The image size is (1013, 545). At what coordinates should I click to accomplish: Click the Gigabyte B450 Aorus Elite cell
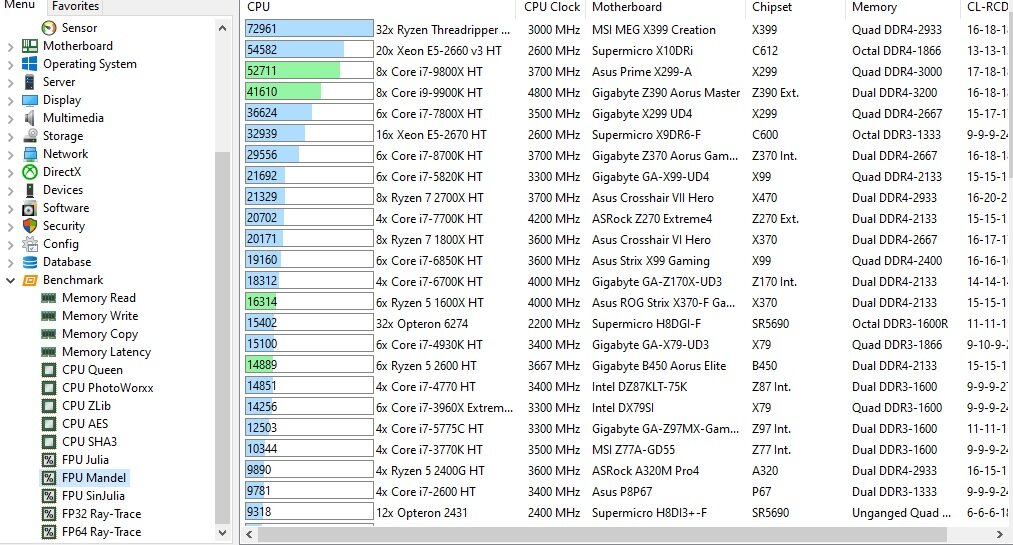tap(659, 365)
